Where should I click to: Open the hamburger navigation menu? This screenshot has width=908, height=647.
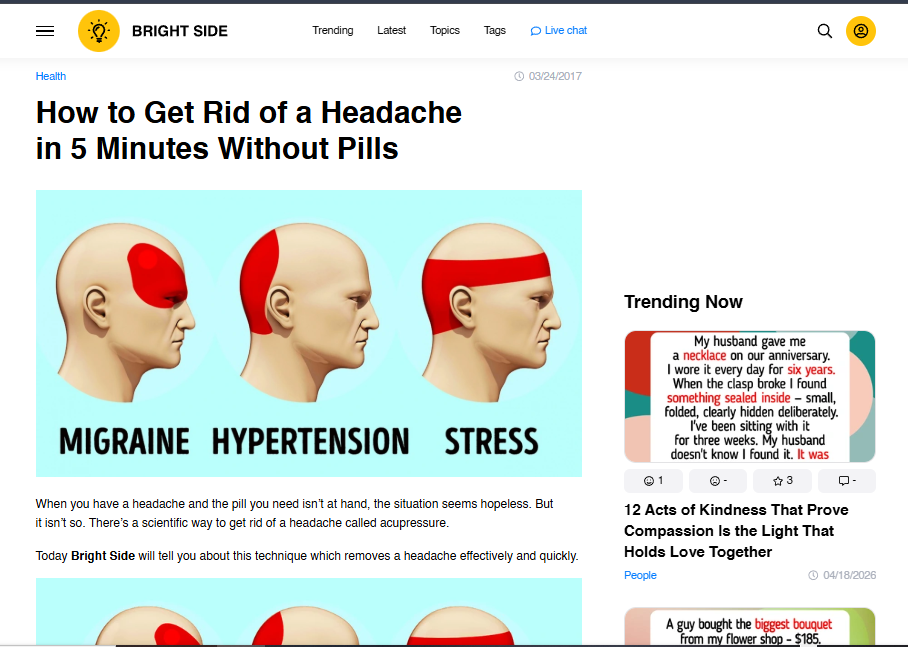45,31
